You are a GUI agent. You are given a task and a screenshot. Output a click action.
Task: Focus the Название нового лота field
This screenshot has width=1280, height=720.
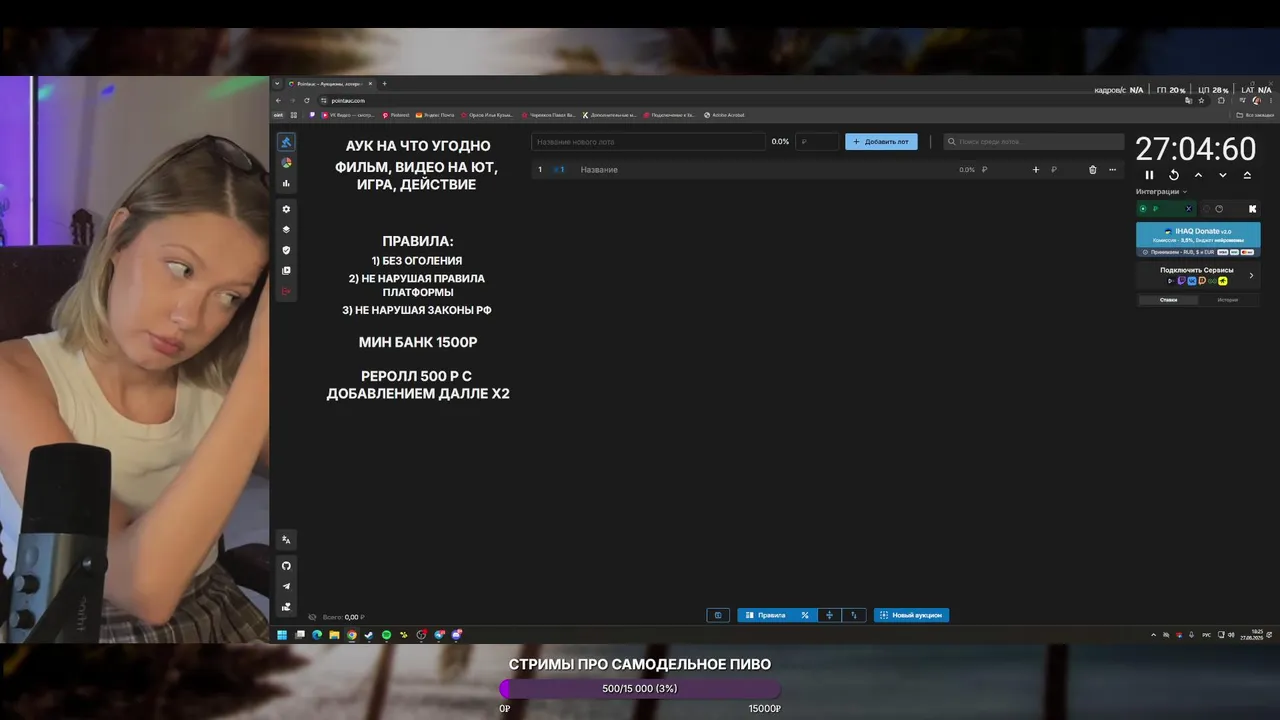pos(648,142)
